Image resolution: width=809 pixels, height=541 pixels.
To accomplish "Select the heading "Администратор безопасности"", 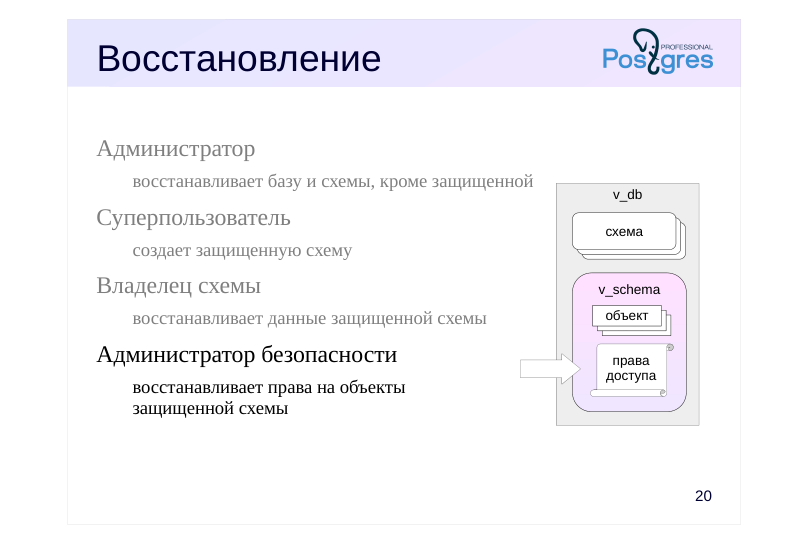I will pyautogui.click(x=247, y=355).
